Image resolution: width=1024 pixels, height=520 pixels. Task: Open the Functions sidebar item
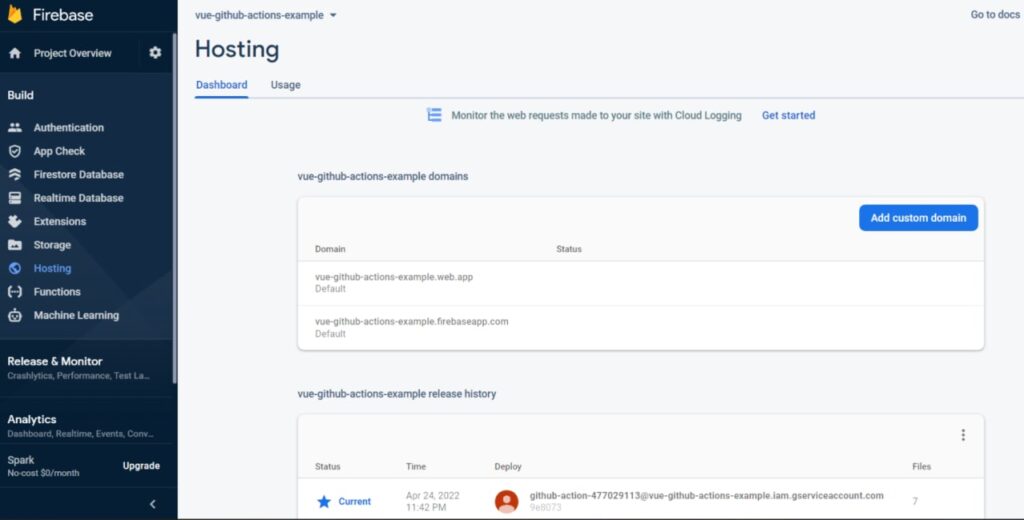pos(56,292)
